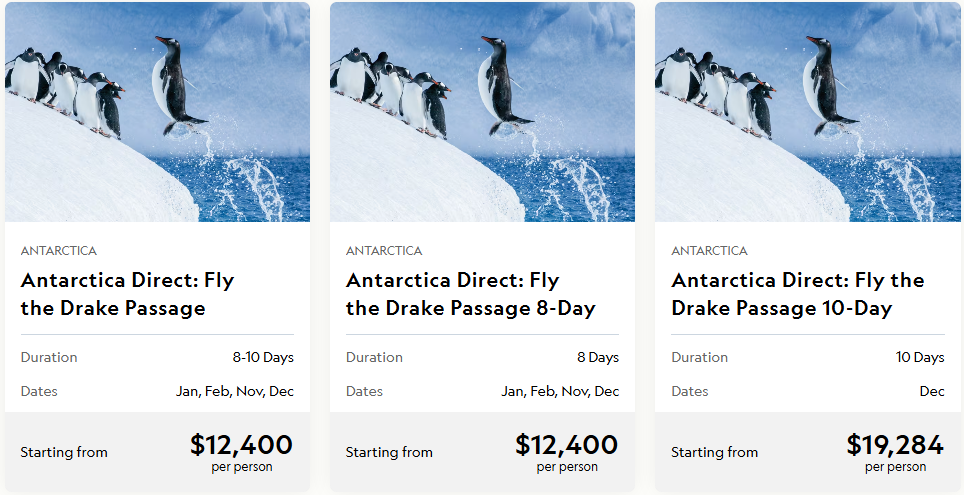
Task: Click the ANTARCTICA label on the 10-Day card
Action: tap(709, 251)
